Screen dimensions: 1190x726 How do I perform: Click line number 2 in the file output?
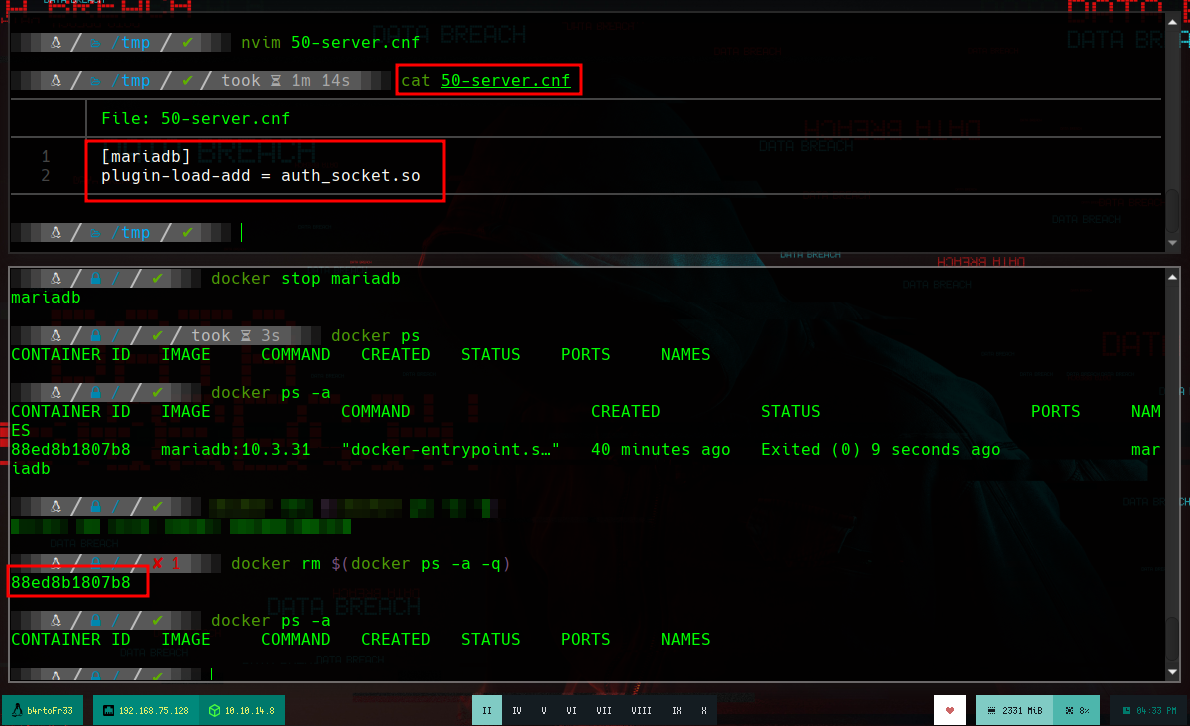[x=46, y=175]
